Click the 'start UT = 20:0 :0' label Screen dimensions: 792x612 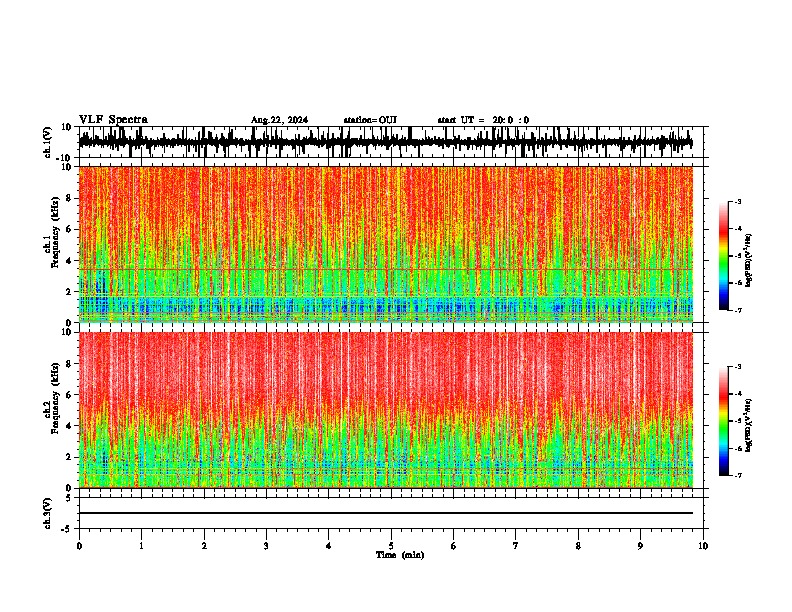(x=483, y=120)
